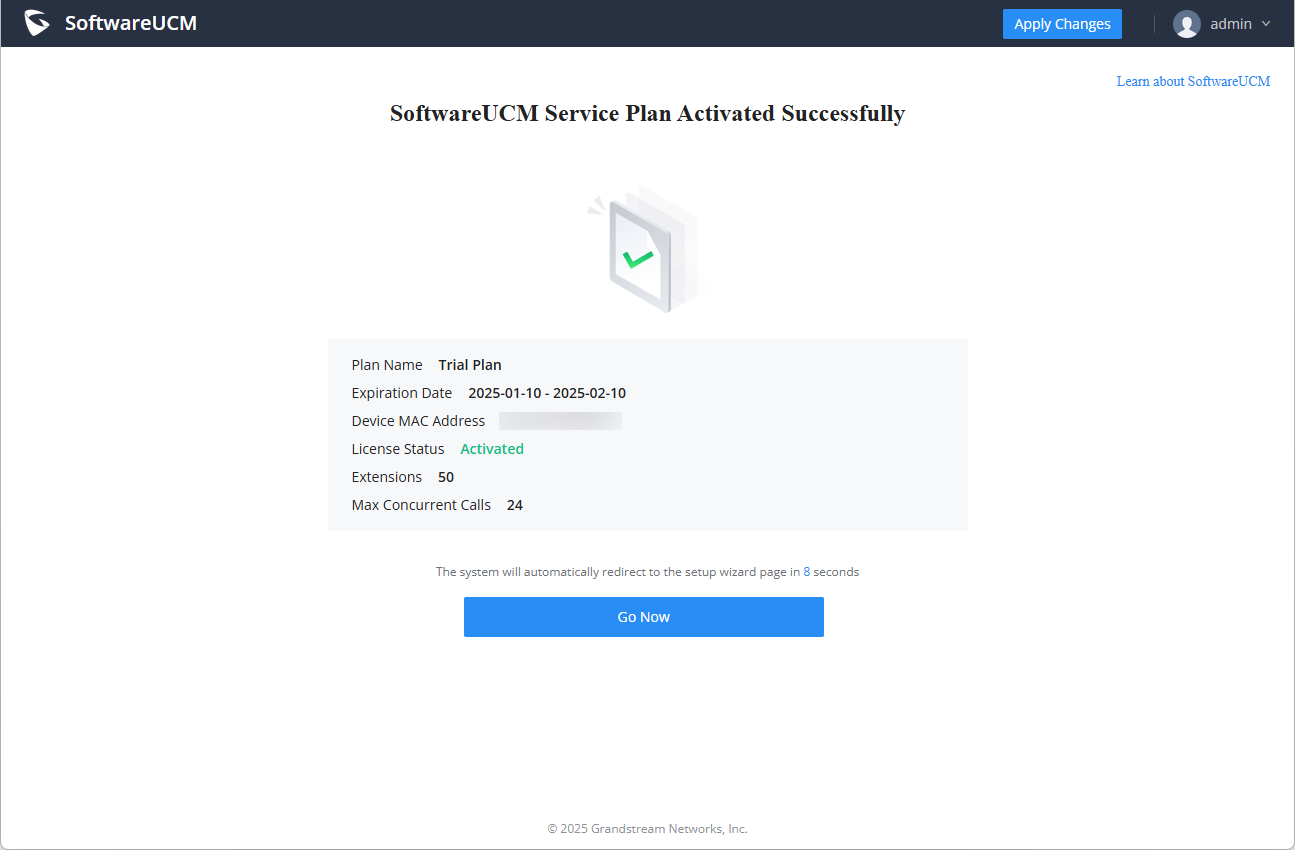Click the Plan Name label
The height and width of the screenshot is (850, 1295).
point(387,365)
